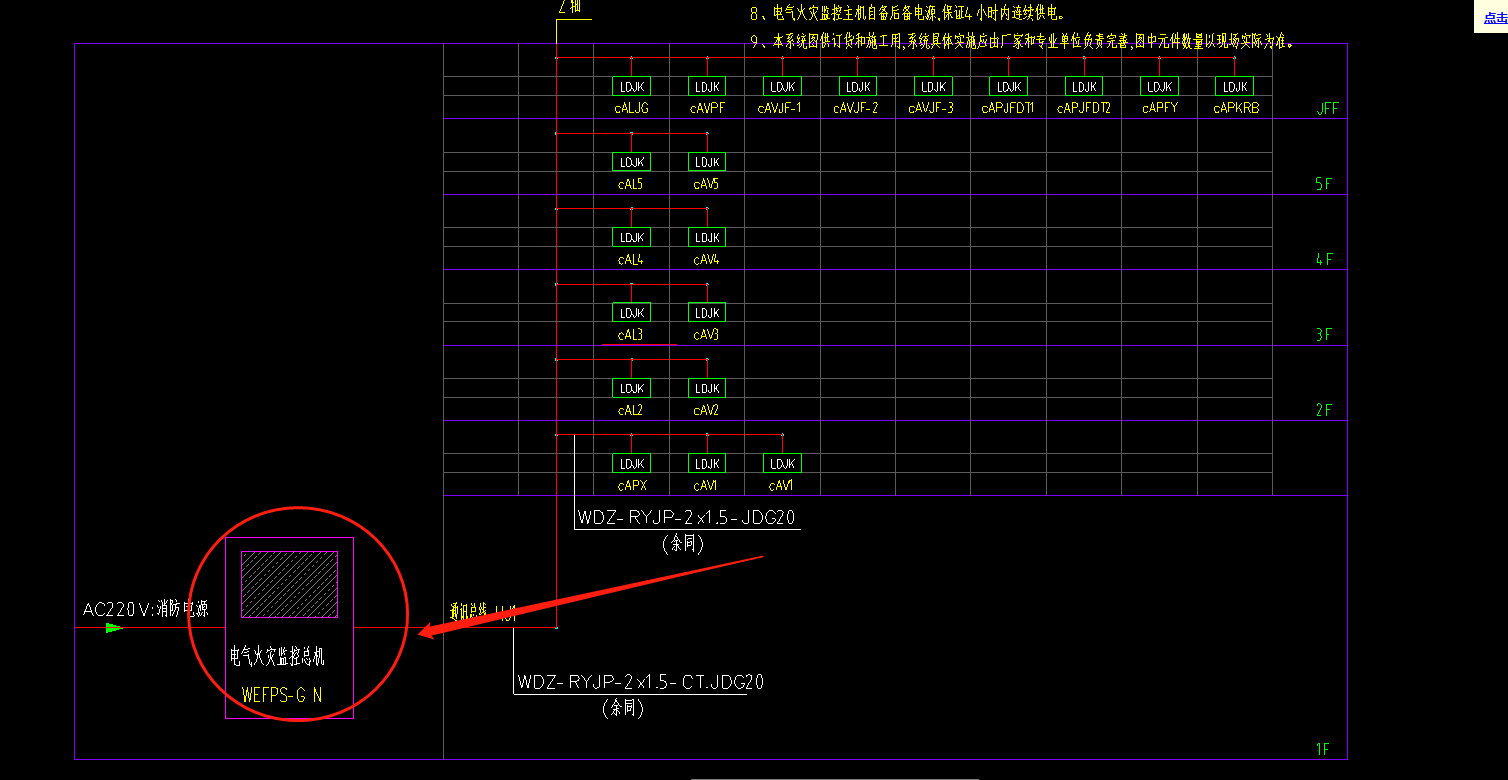This screenshot has width=1508, height=780.
Task: Select the LDJK block above cAPKRB
Action: pos(1234,87)
